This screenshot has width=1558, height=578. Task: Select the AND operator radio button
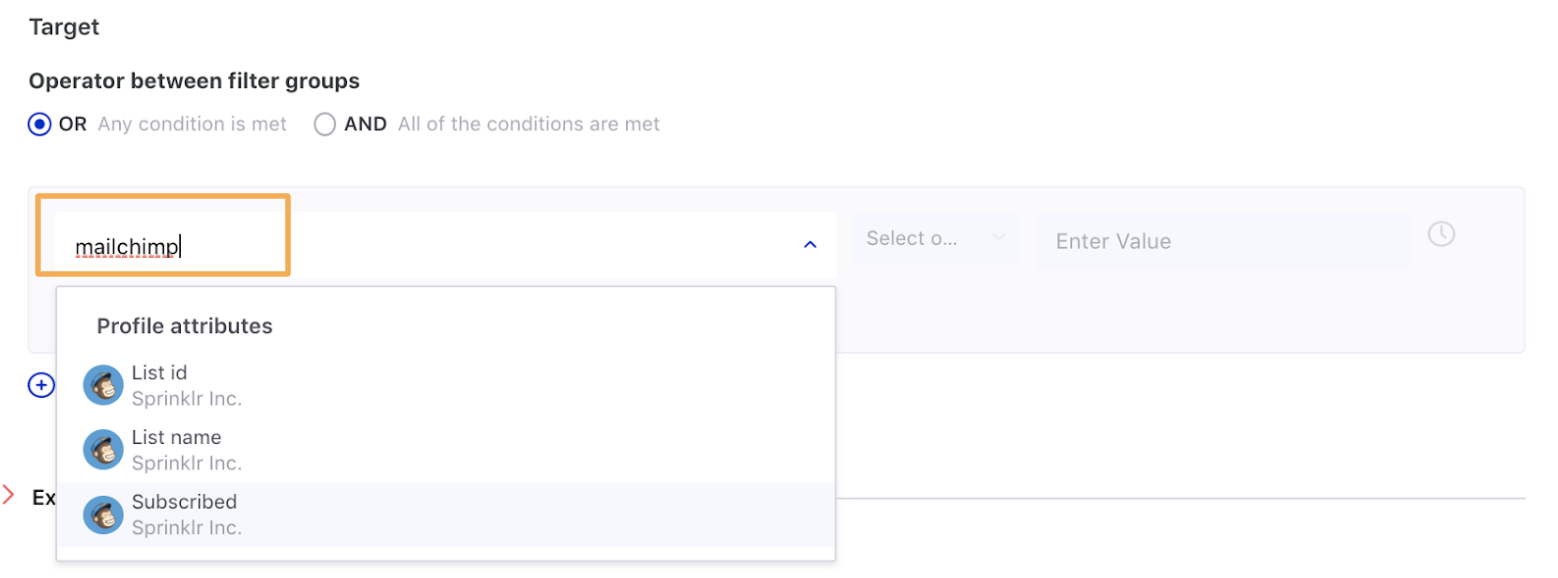coord(324,125)
